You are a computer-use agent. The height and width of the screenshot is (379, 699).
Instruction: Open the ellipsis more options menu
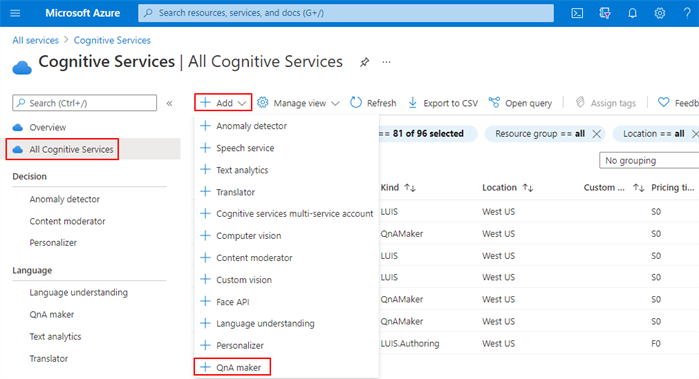click(387, 62)
